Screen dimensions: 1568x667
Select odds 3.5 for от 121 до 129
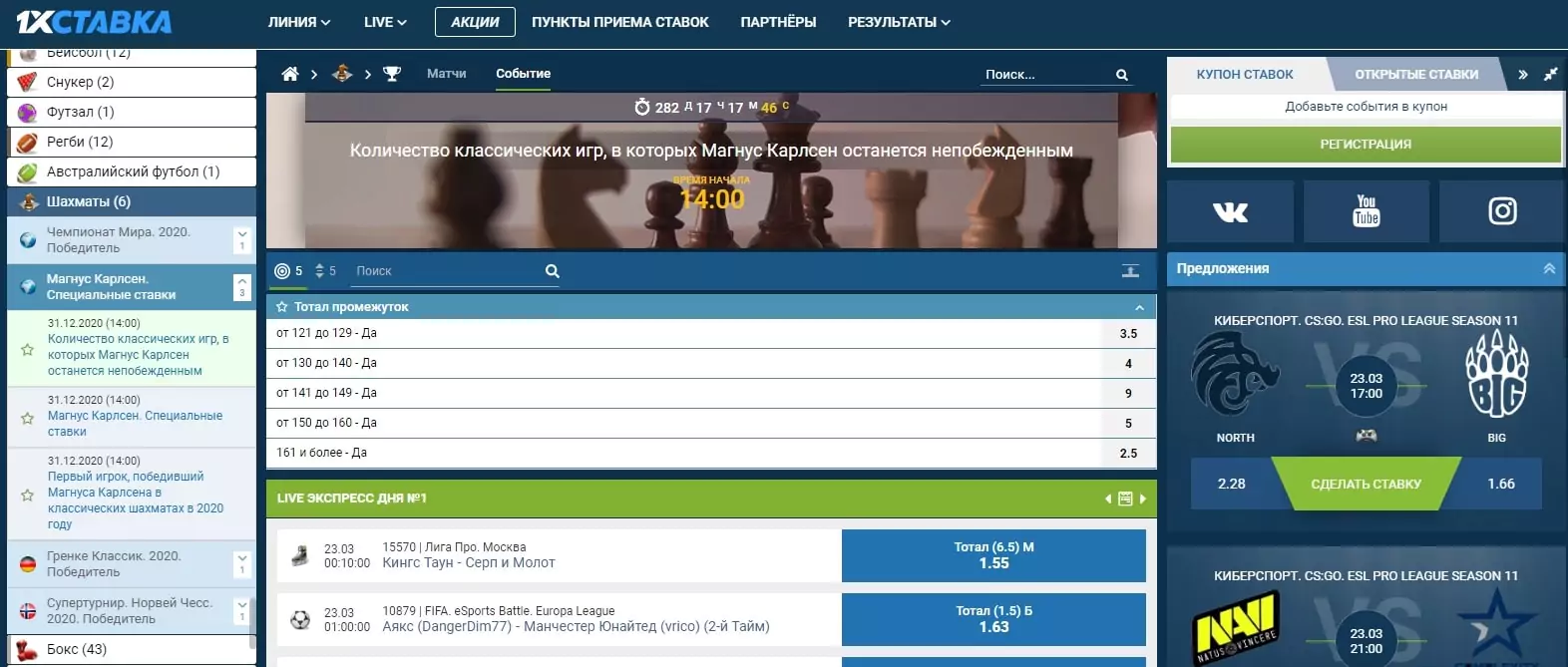1129,334
